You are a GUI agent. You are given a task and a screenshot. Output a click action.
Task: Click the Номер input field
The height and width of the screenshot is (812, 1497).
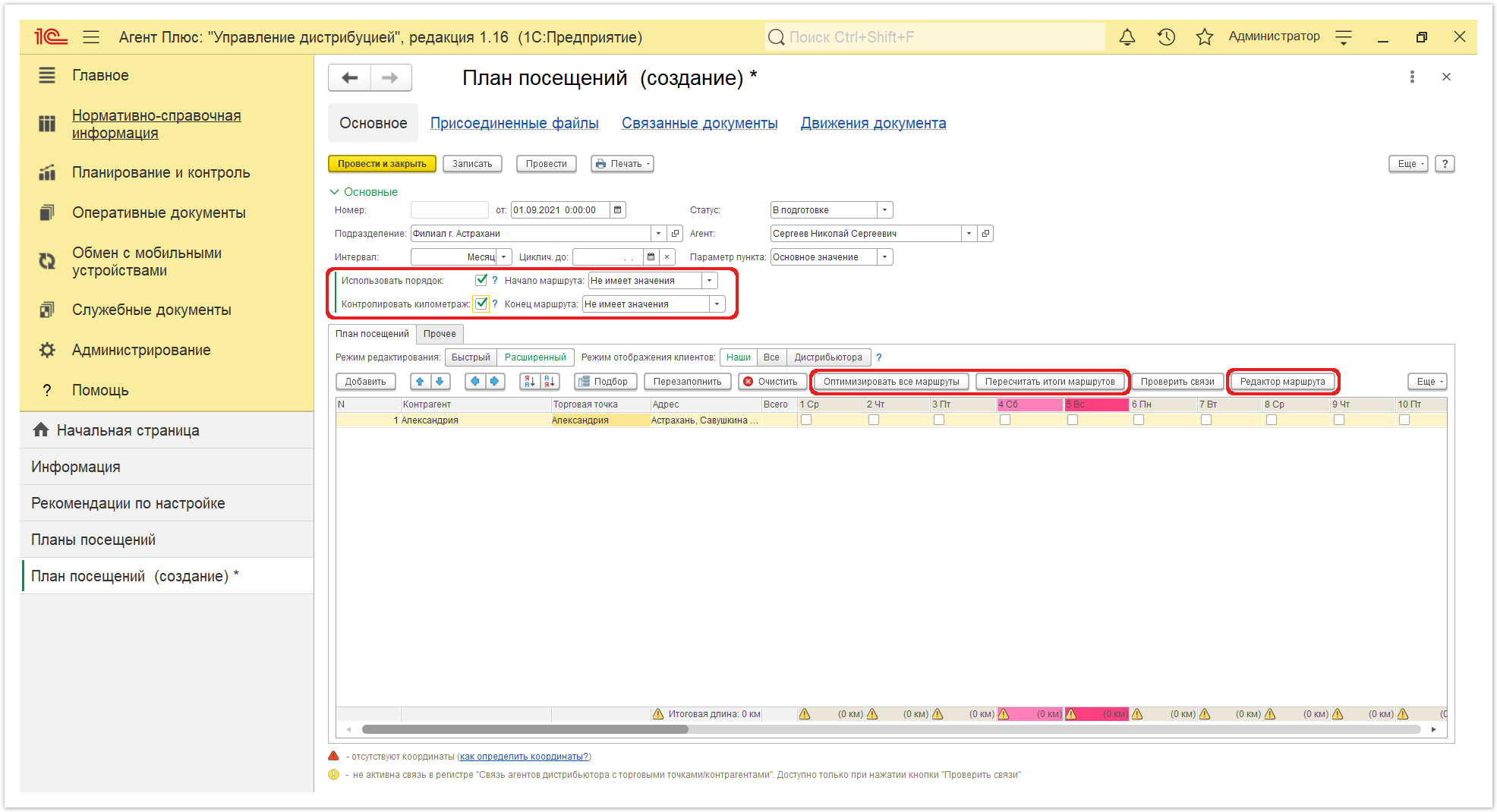tap(449, 210)
